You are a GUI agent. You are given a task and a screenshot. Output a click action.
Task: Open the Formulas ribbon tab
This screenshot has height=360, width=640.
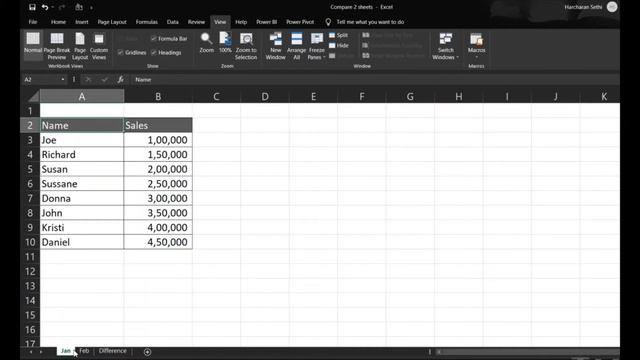(x=147, y=22)
